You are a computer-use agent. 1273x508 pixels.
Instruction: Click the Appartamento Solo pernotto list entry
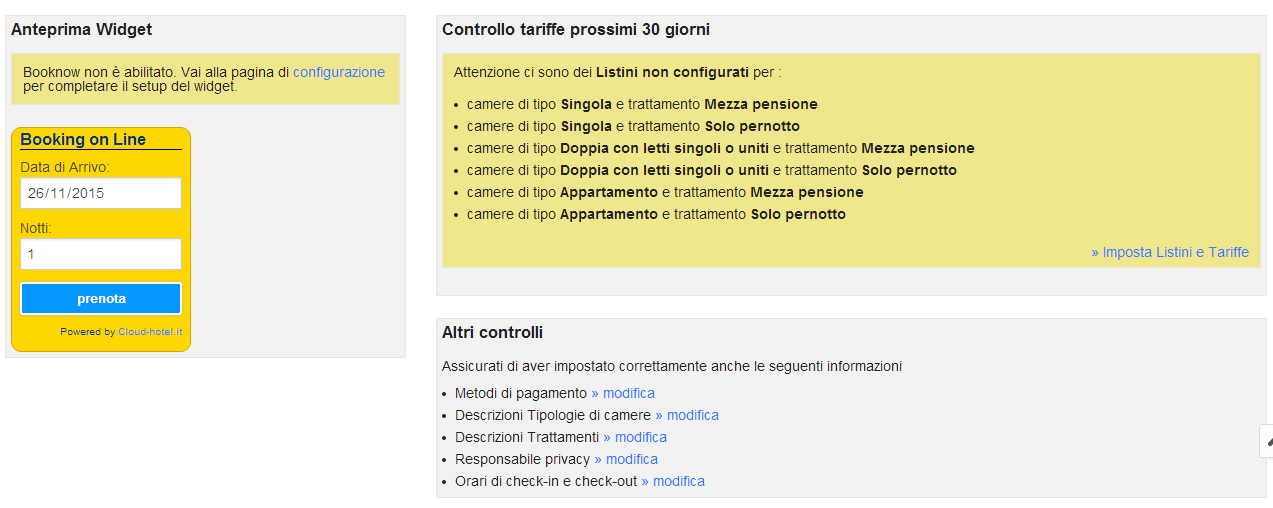pyautogui.click(x=656, y=214)
